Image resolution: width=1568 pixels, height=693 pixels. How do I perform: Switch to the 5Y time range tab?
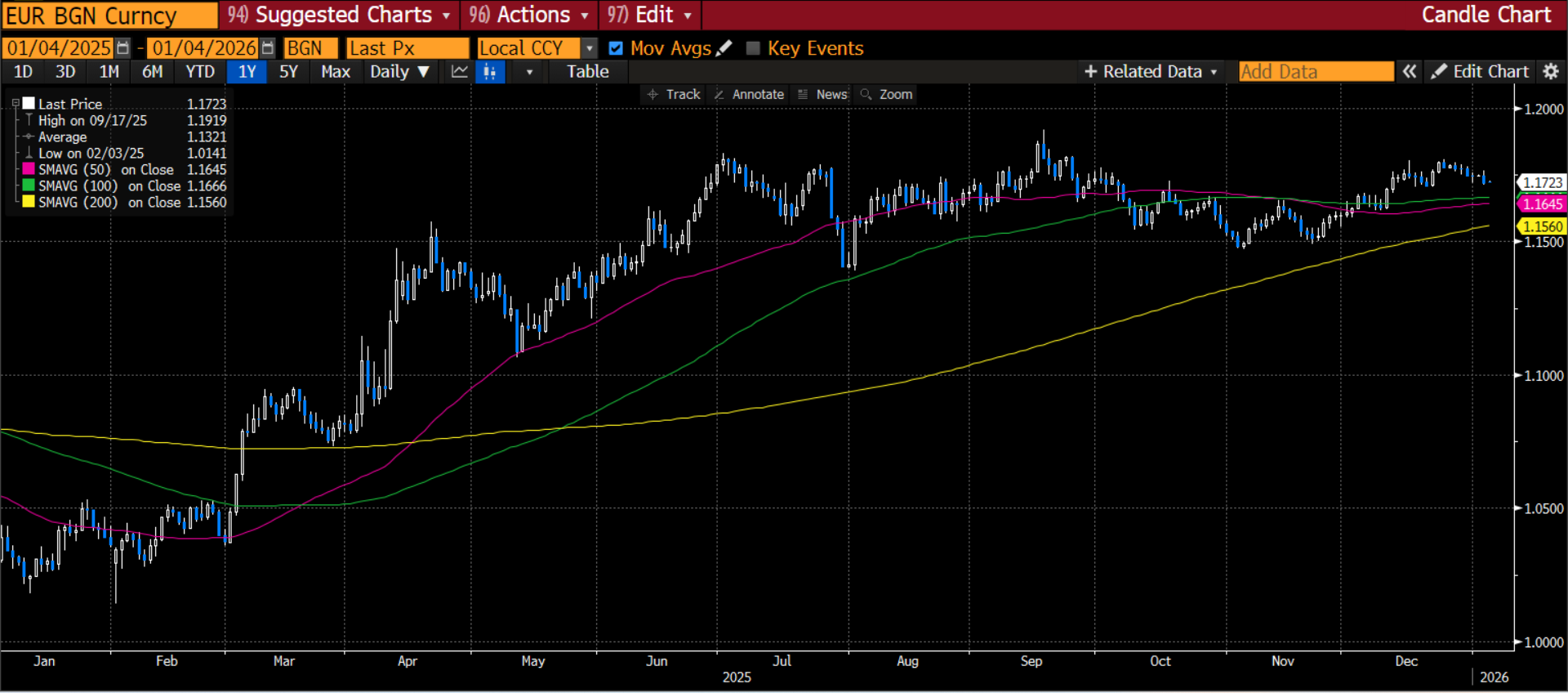288,72
